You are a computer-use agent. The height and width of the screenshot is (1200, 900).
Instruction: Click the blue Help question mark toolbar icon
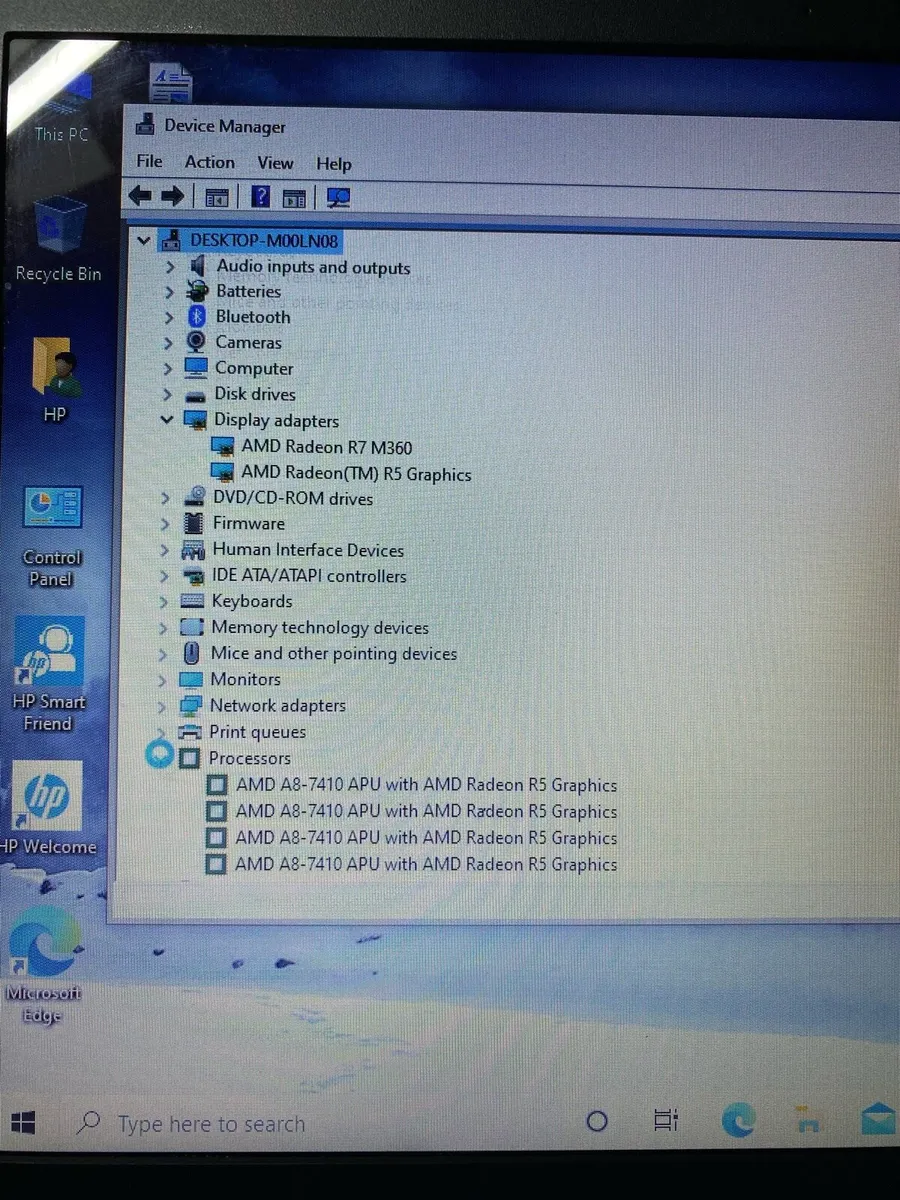click(x=260, y=196)
